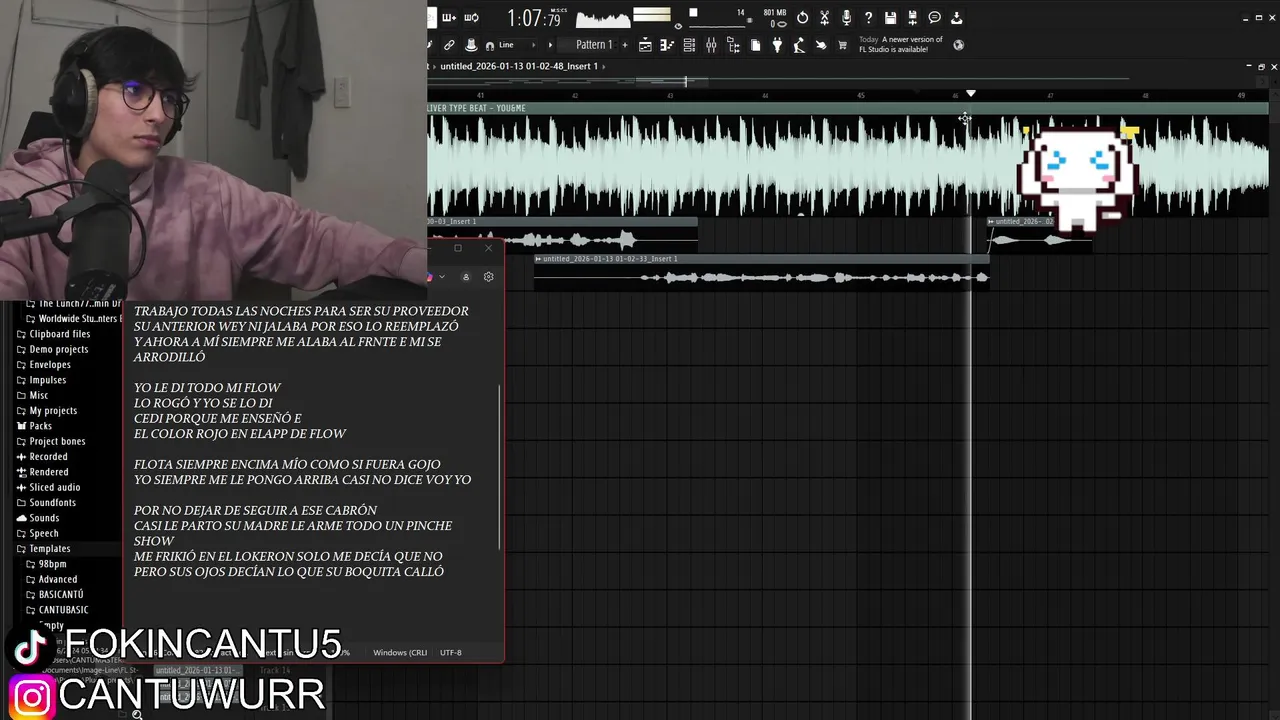Image resolution: width=1280 pixels, height=720 pixels.
Task: Open the Mixer icon
Action: [711, 45]
